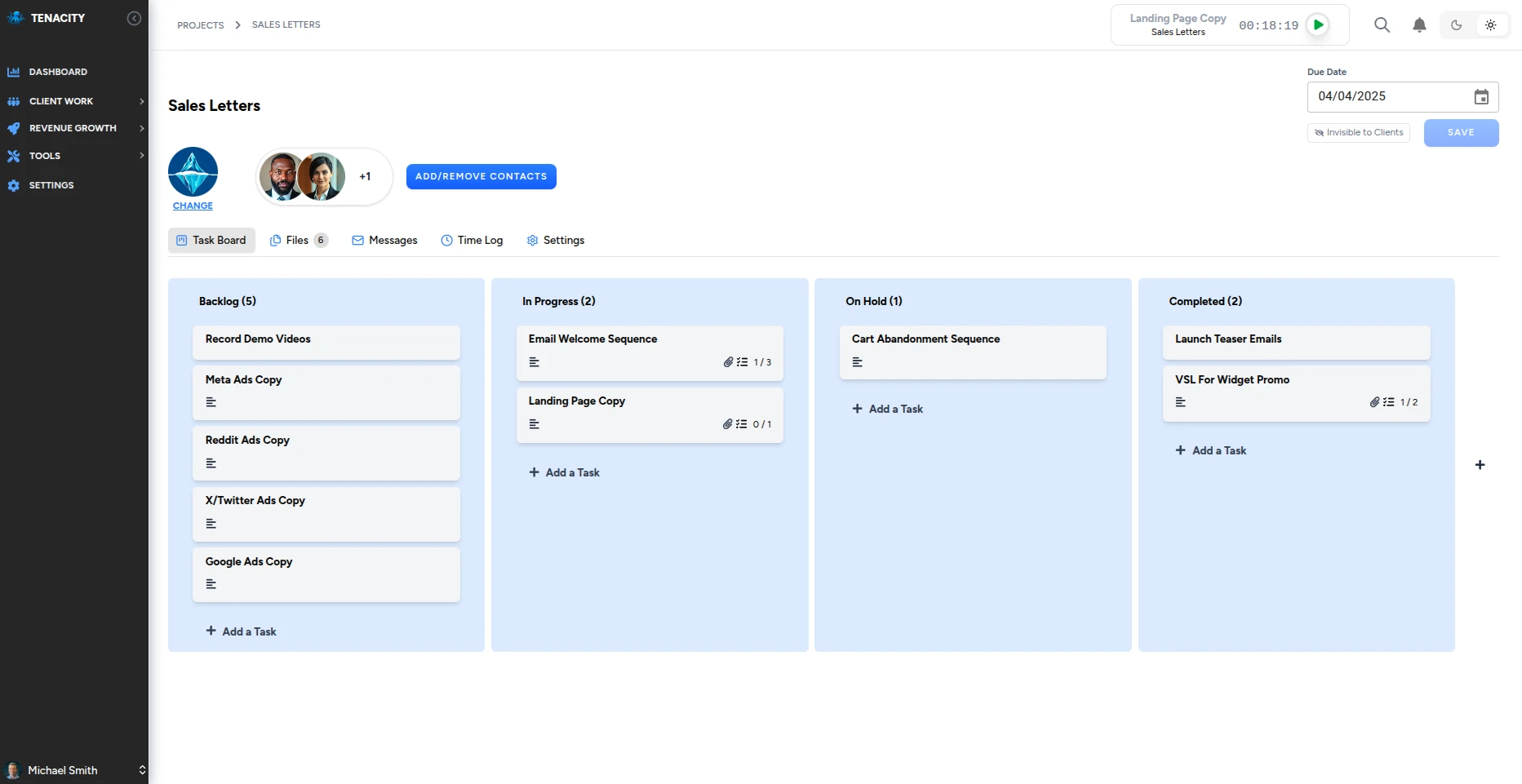Viewport: 1522px width, 784px height.
Task: Switch to light mode sun icon
Action: [x=1490, y=25]
